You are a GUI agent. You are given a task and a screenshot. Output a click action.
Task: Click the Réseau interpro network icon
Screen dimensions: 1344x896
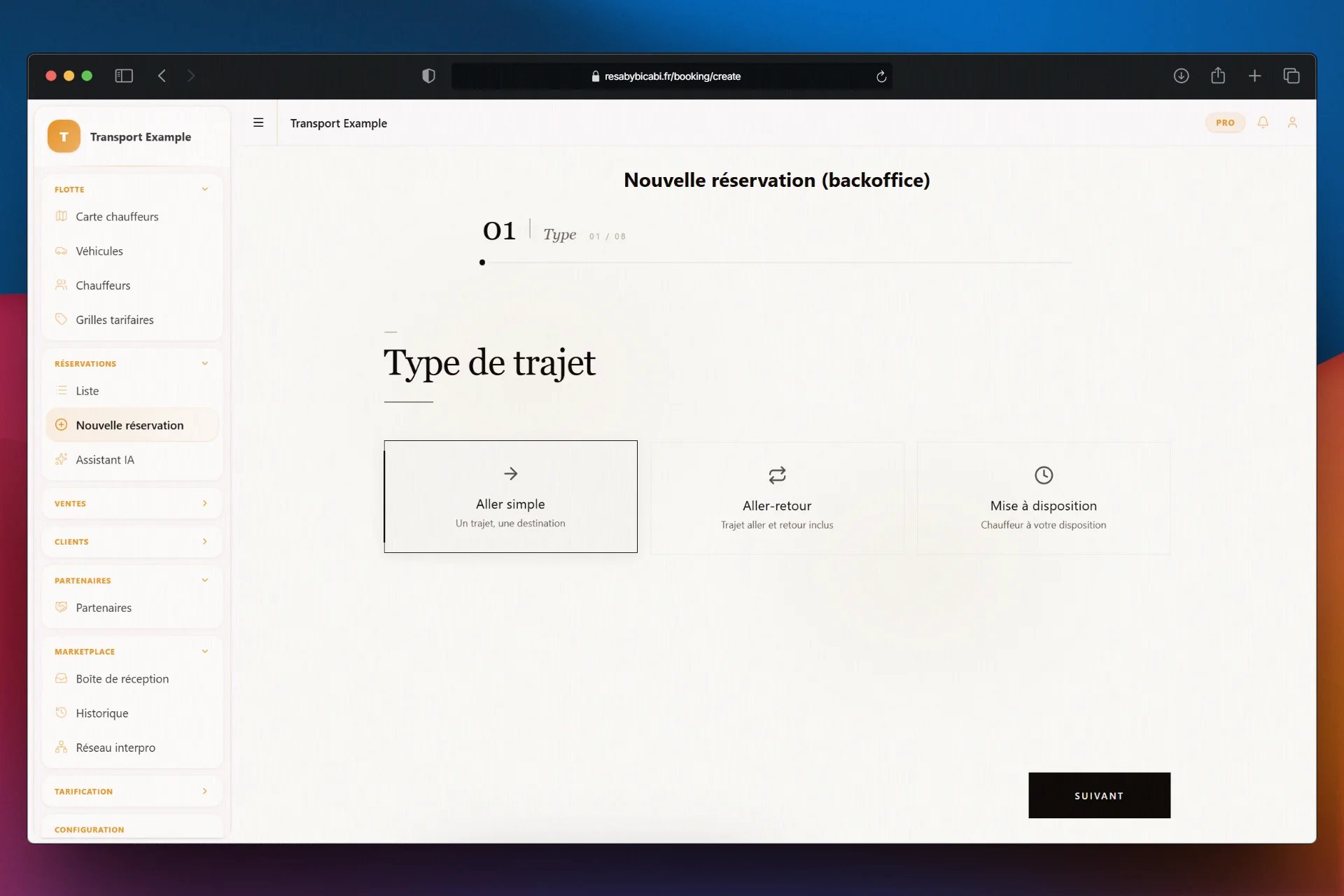(62, 747)
